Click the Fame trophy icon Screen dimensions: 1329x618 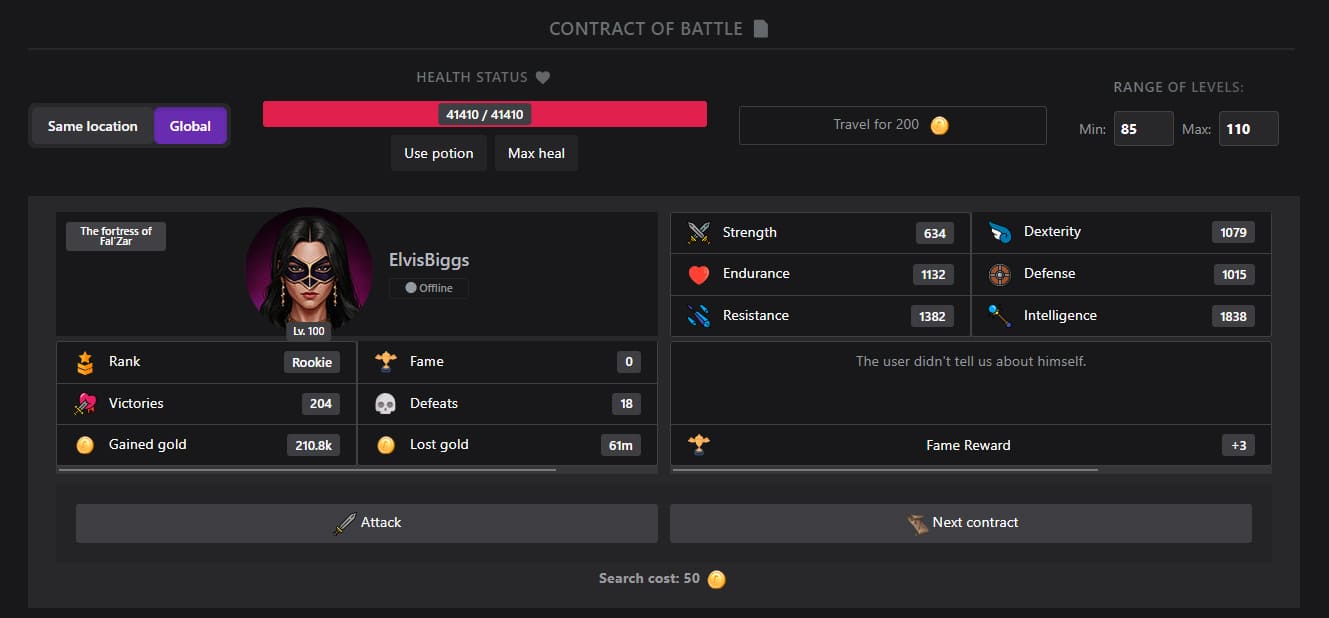tap(386, 362)
